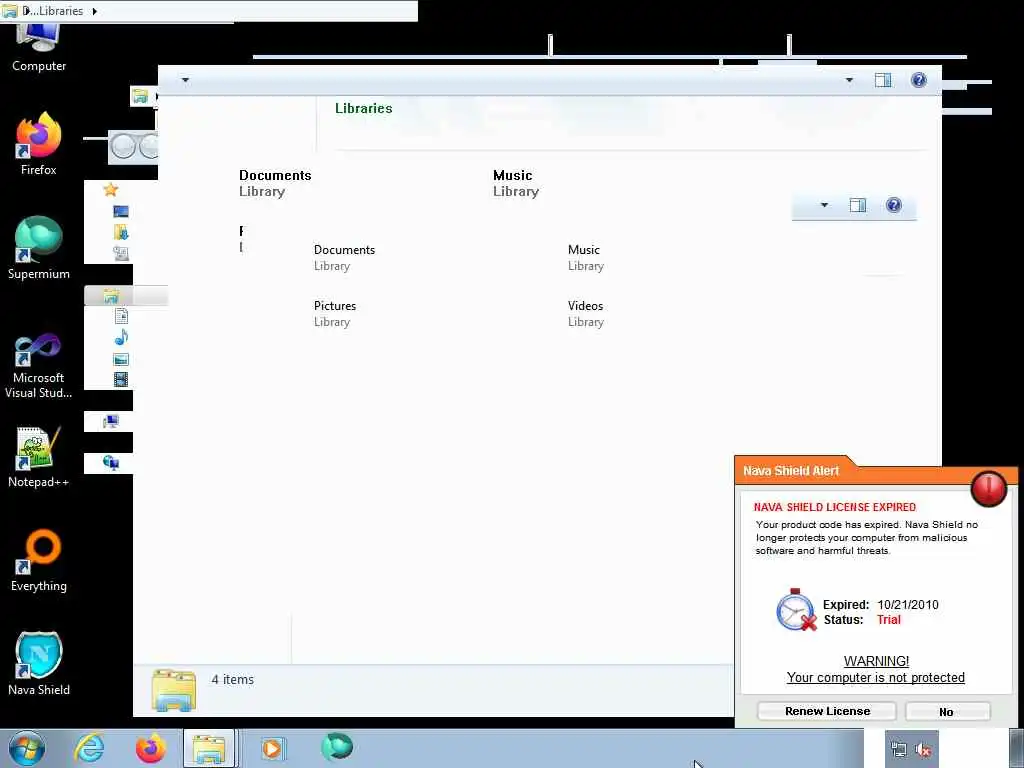
Task: Select the Documents page icon in navigation pane
Action: (x=121, y=317)
